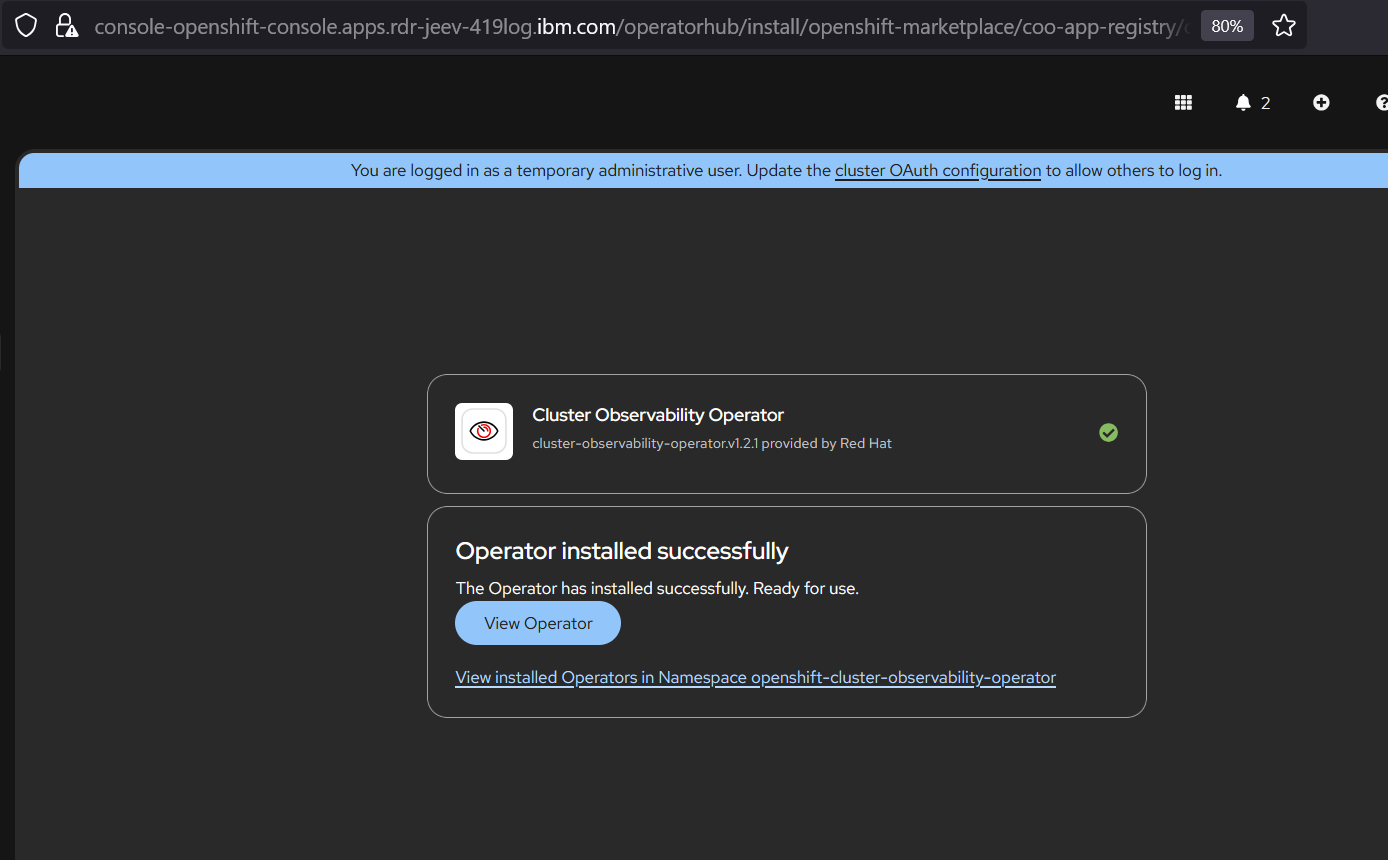Click the plus import icon
This screenshot has width=1388, height=860.
pyautogui.click(x=1321, y=102)
